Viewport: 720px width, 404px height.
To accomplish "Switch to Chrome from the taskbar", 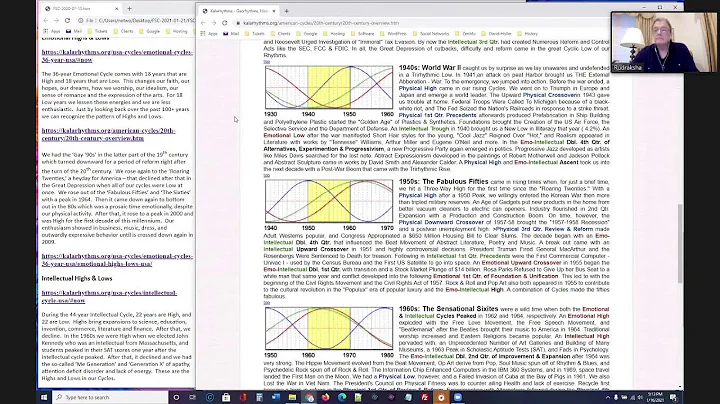I will (x=309, y=397).
